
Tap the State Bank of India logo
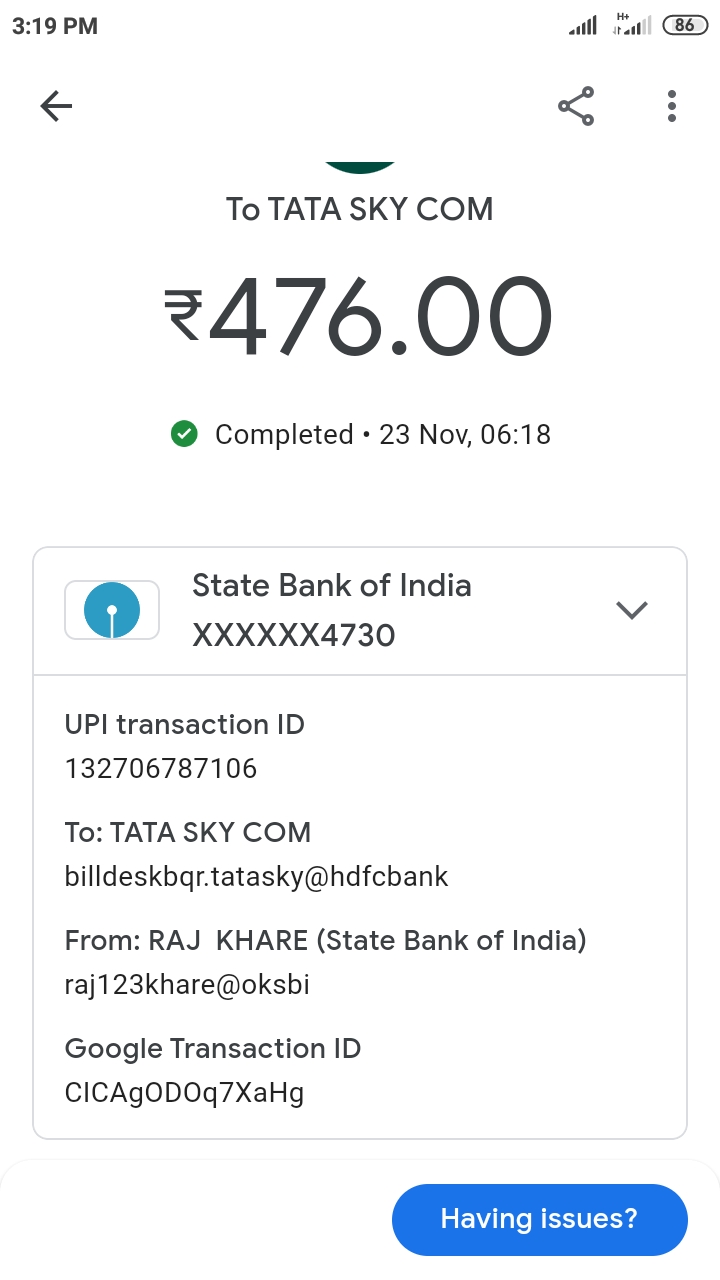pos(112,610)
